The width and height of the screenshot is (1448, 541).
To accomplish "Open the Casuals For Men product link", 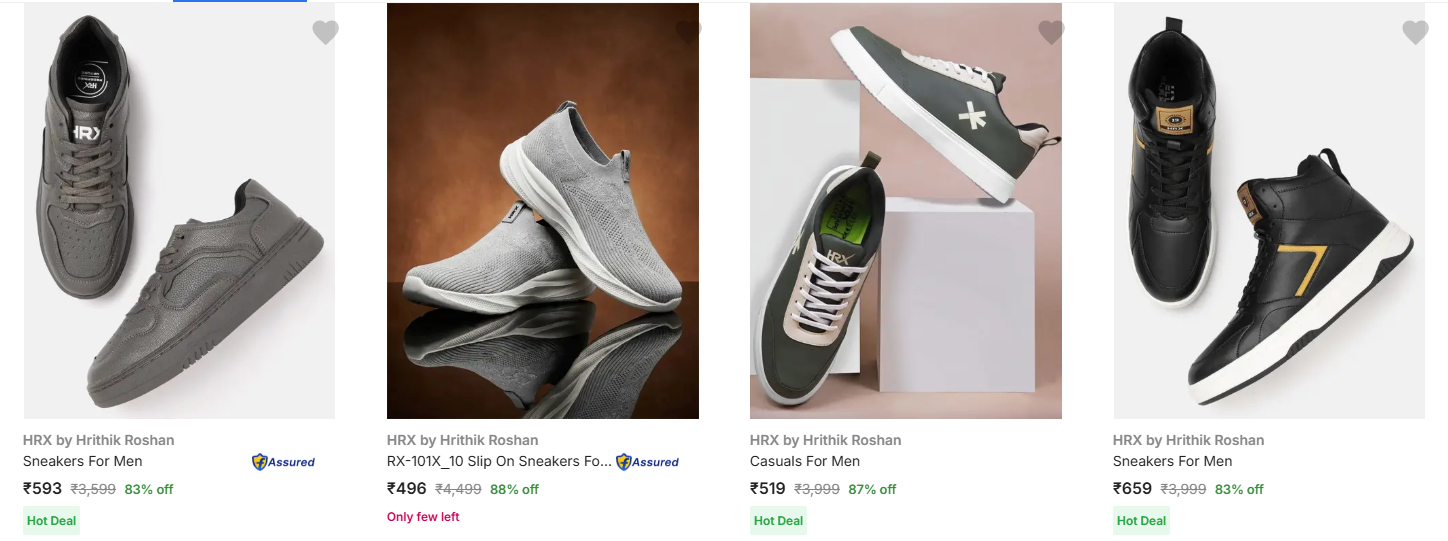I will (x=805, y=461).
